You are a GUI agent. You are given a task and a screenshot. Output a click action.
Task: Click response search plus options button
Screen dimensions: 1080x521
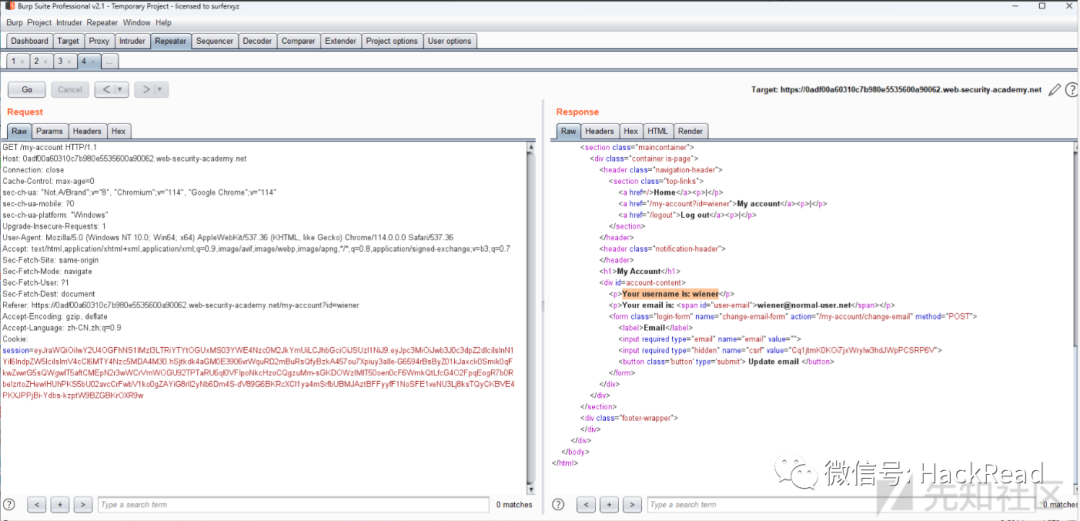(609, 504)
